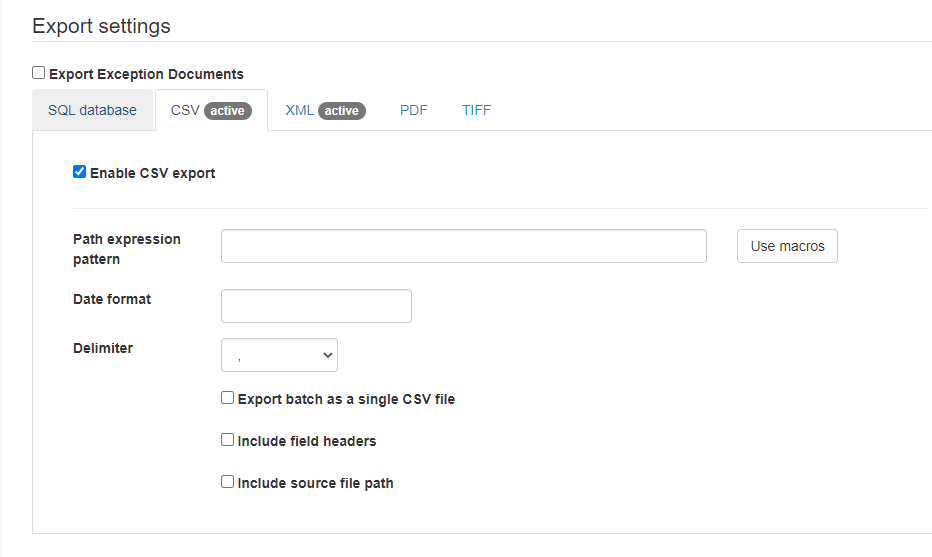Toggle Include source file path checkbox

(228, 482)
